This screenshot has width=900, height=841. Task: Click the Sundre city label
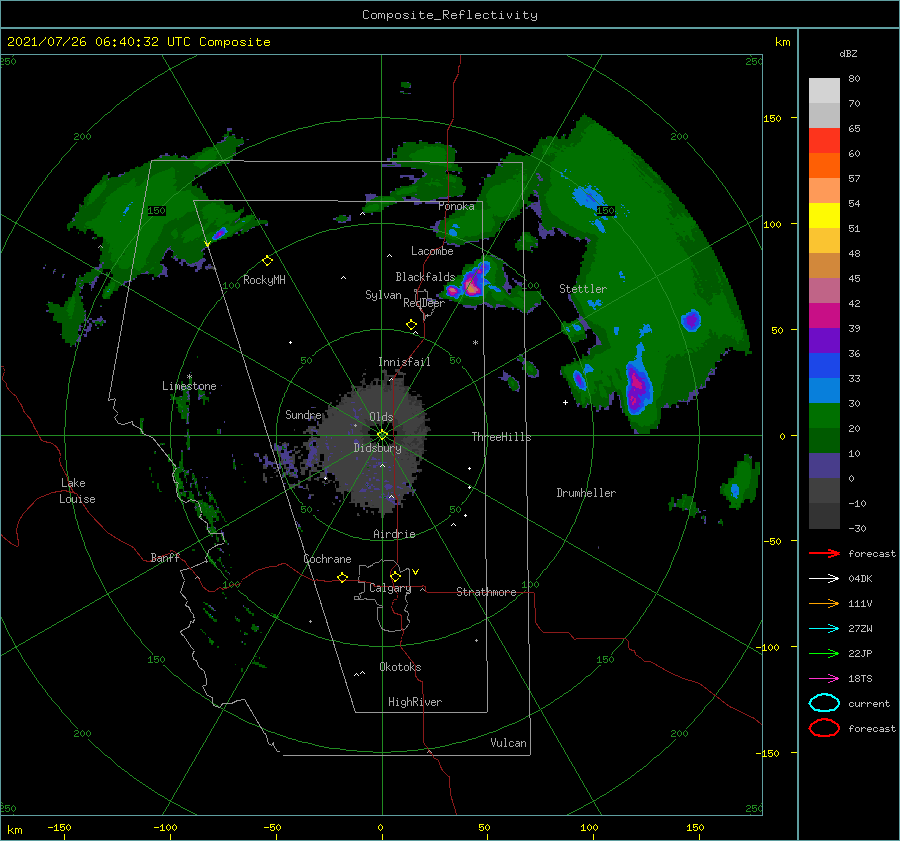(x=303, y=414)
